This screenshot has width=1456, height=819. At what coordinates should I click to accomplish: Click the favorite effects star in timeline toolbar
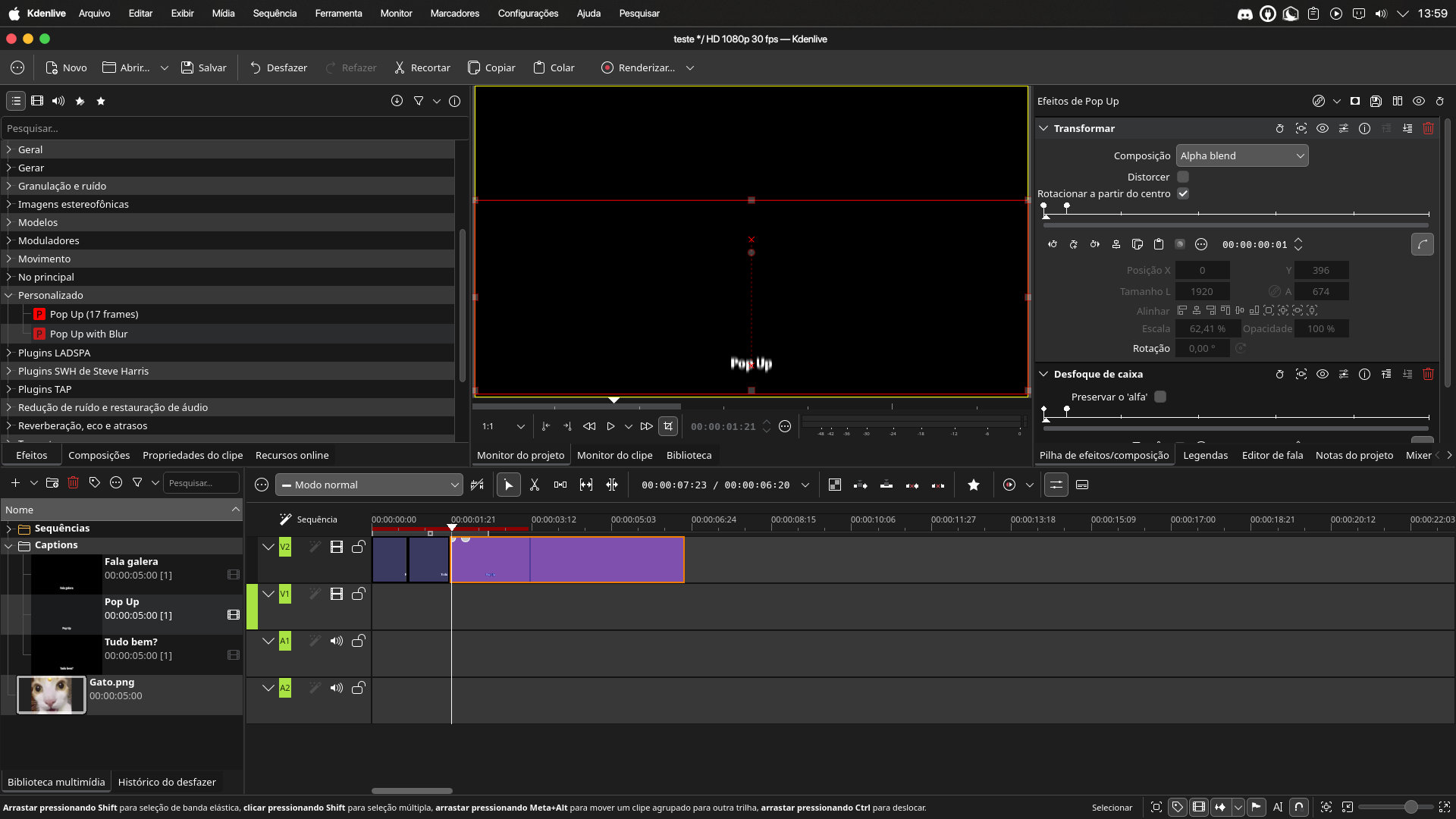coord(974,485)
